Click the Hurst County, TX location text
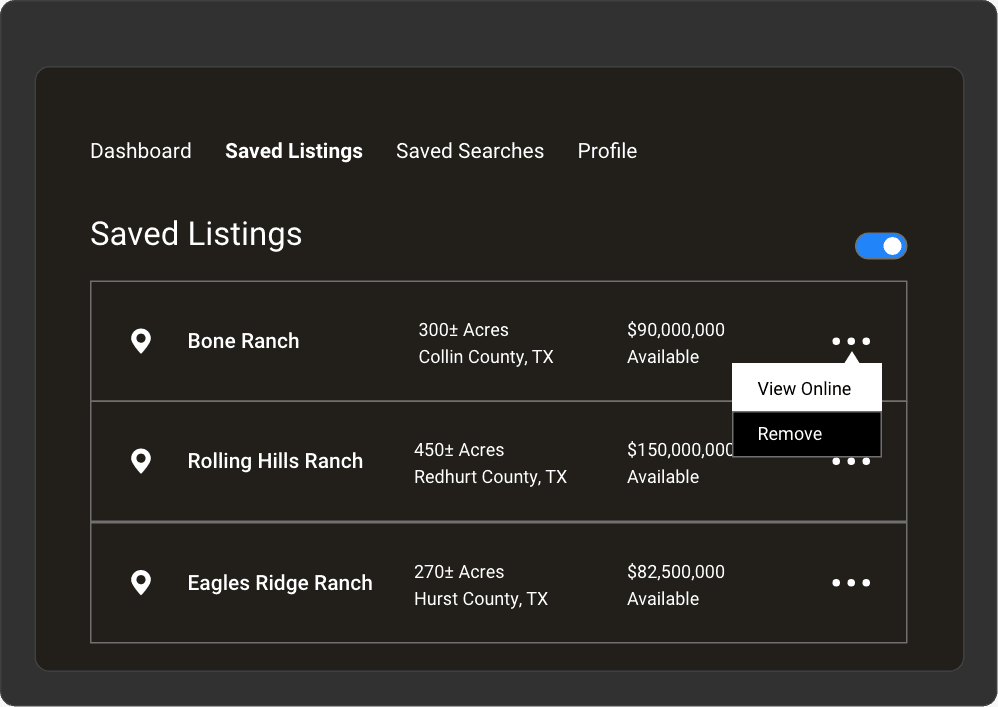The width and height of the screenshot is (998, 707). [481, 599]
